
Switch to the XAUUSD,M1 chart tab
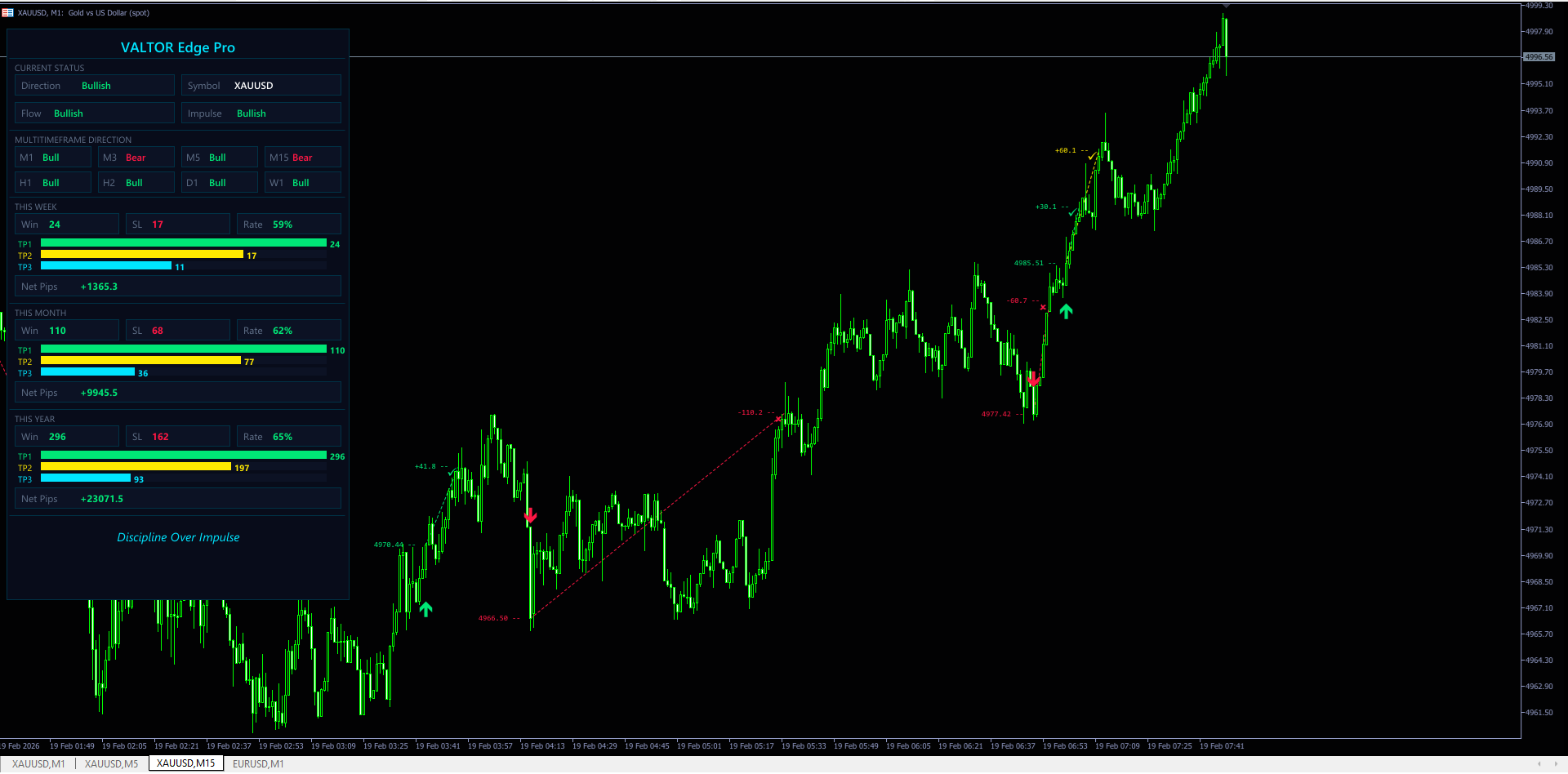pyautogui.click(x=38, y=764)
